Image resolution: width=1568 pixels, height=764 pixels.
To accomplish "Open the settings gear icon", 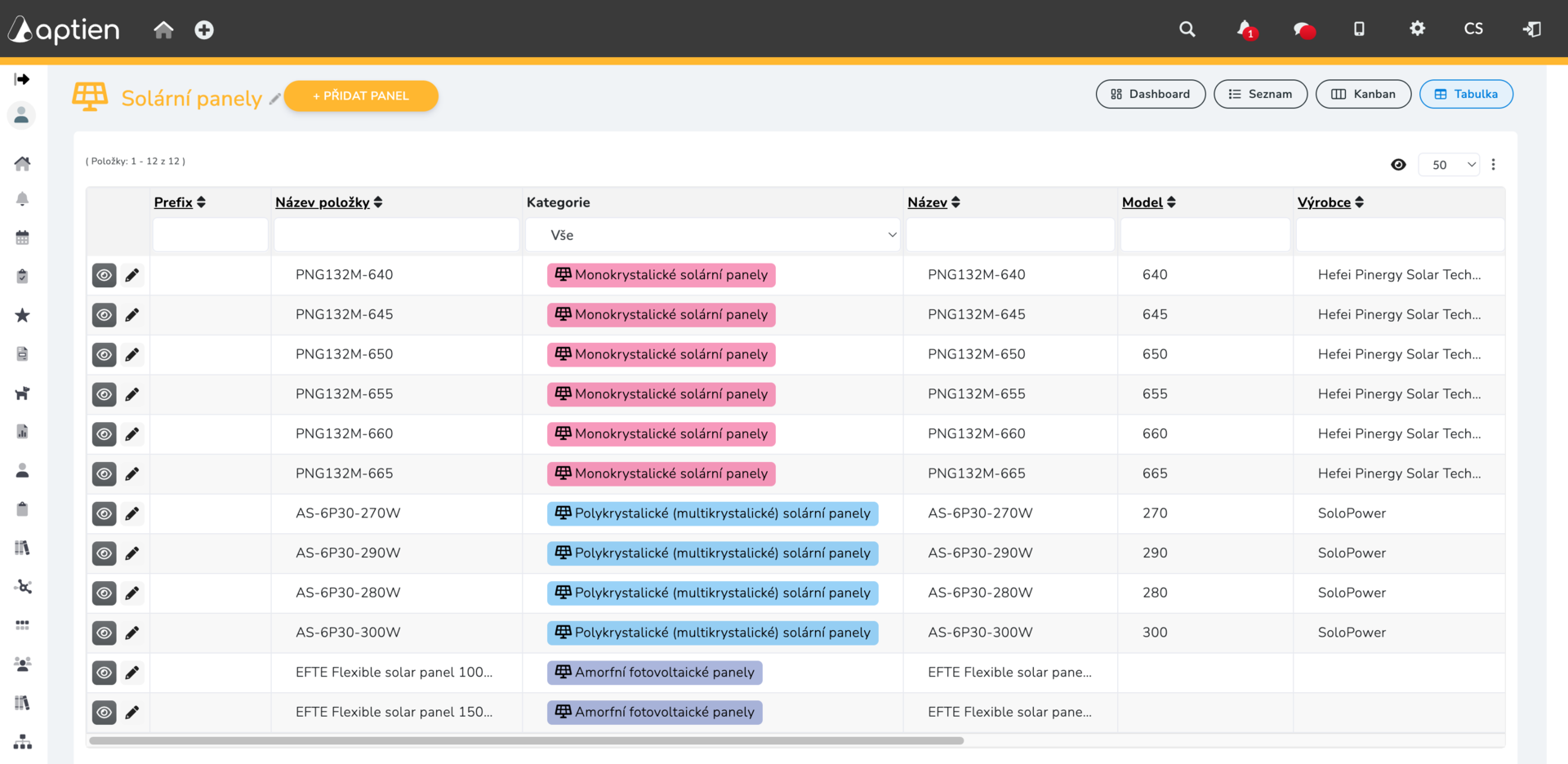I will [x=1417, y=29].
